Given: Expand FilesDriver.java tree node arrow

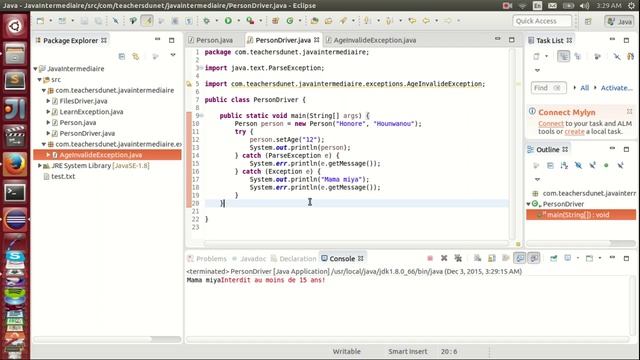Looking at the screenshot, I should point(48,101).
